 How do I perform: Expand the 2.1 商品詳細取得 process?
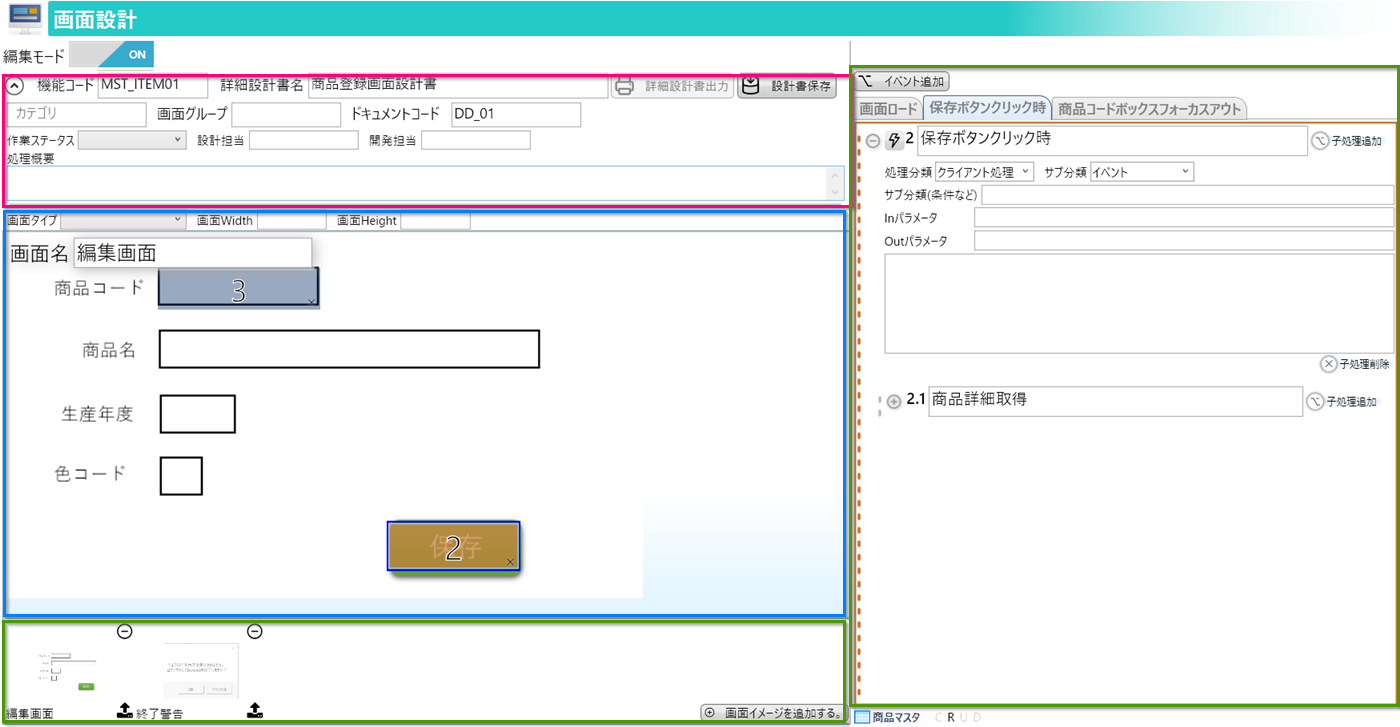(x=894, y=401)
